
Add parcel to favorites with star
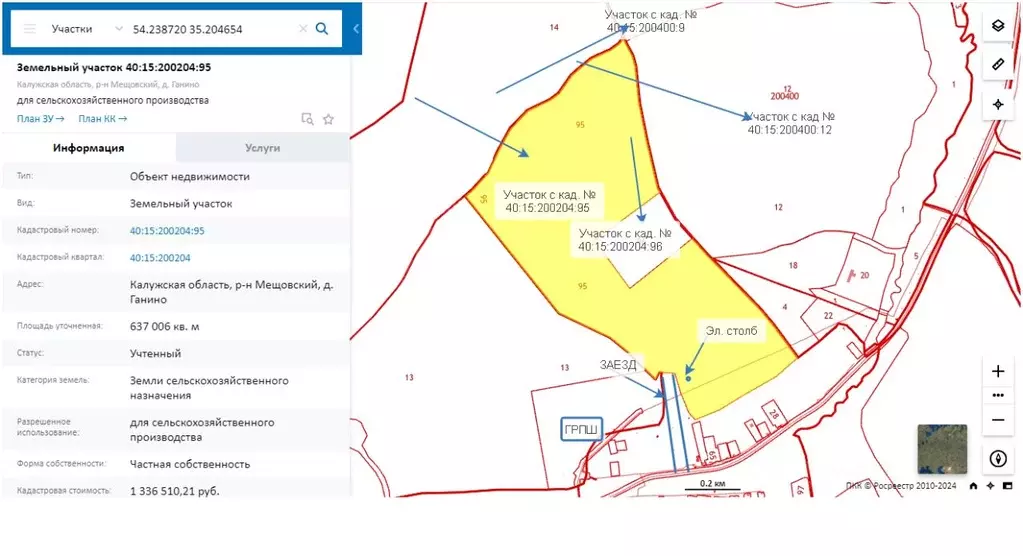[x=328, y=119]
